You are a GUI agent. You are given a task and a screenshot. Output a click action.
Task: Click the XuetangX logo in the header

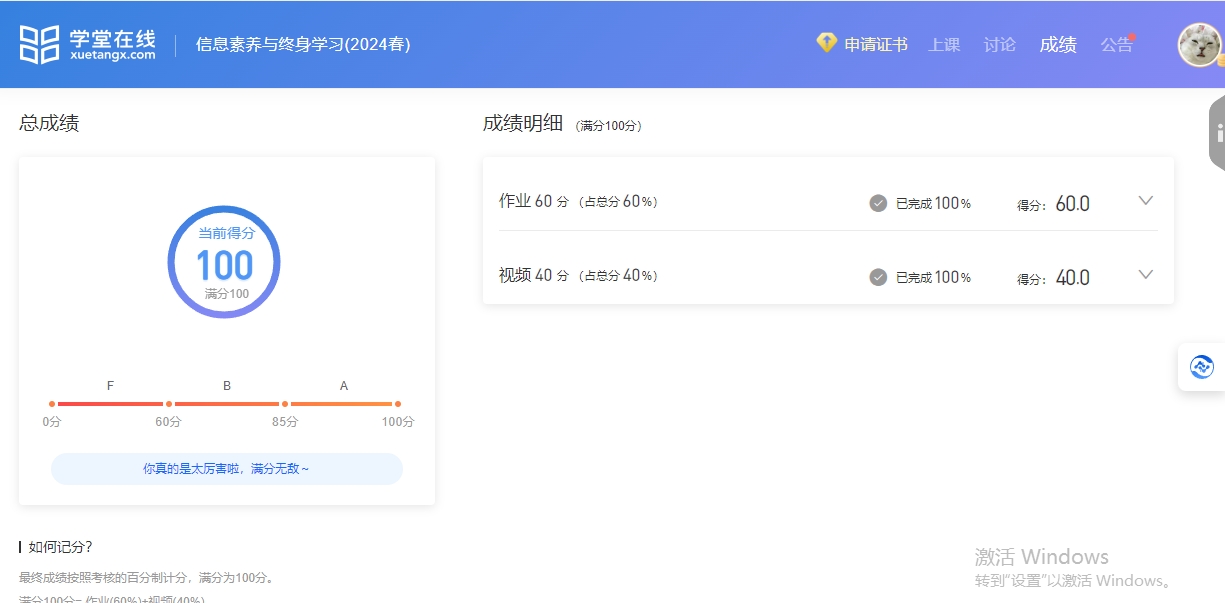(88, 44)
